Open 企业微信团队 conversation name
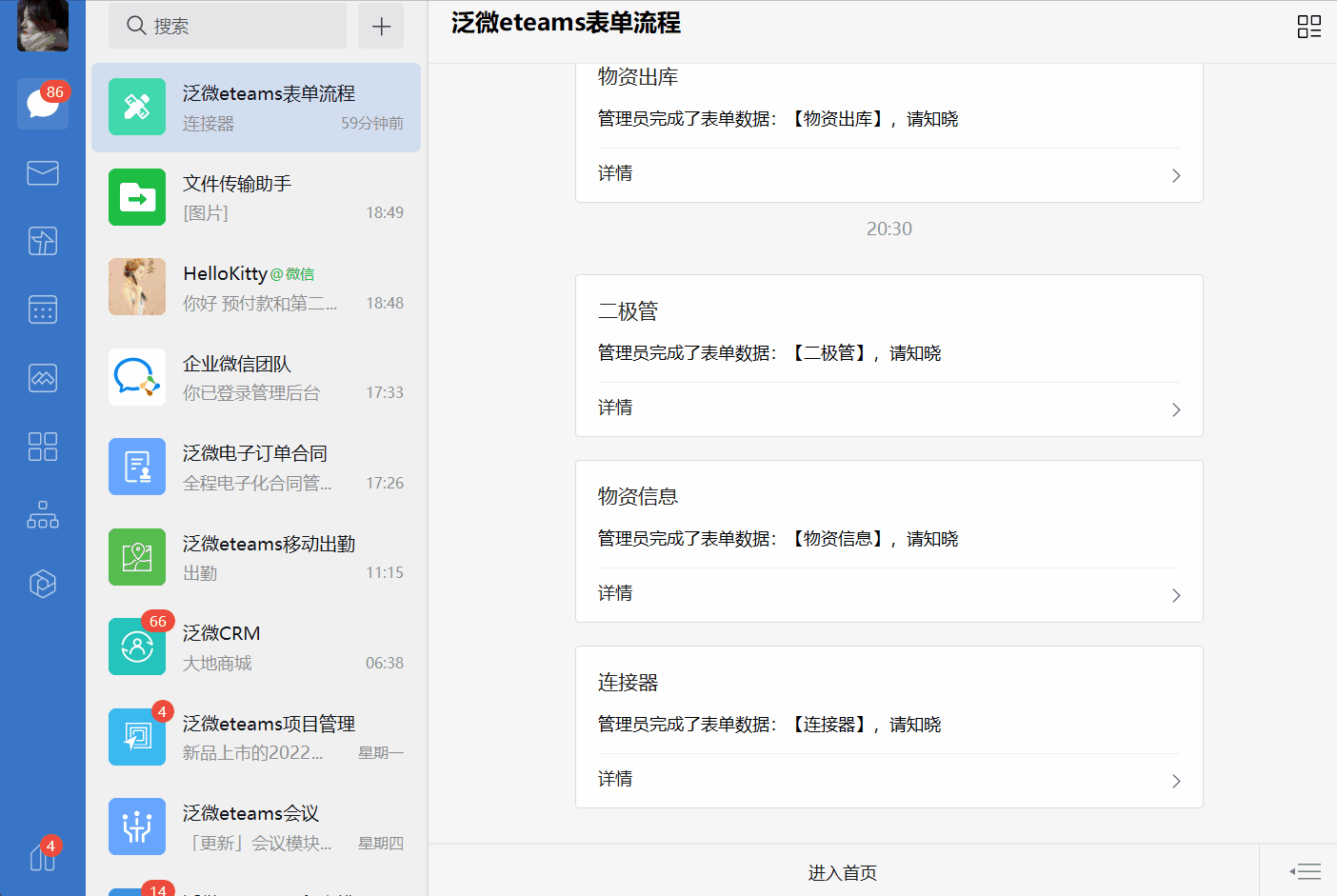 [237, 364]
